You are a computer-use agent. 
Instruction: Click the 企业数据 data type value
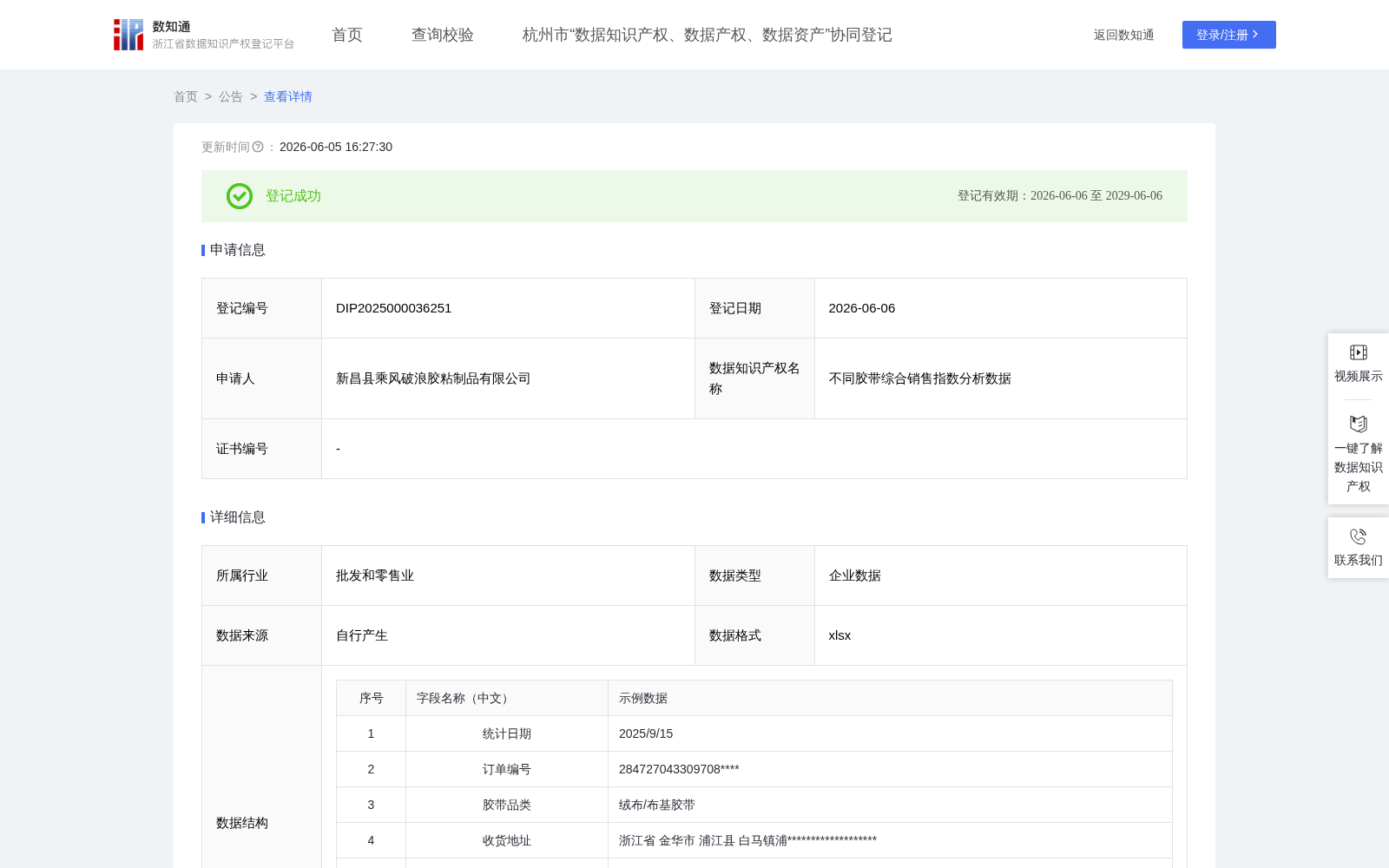855,575
